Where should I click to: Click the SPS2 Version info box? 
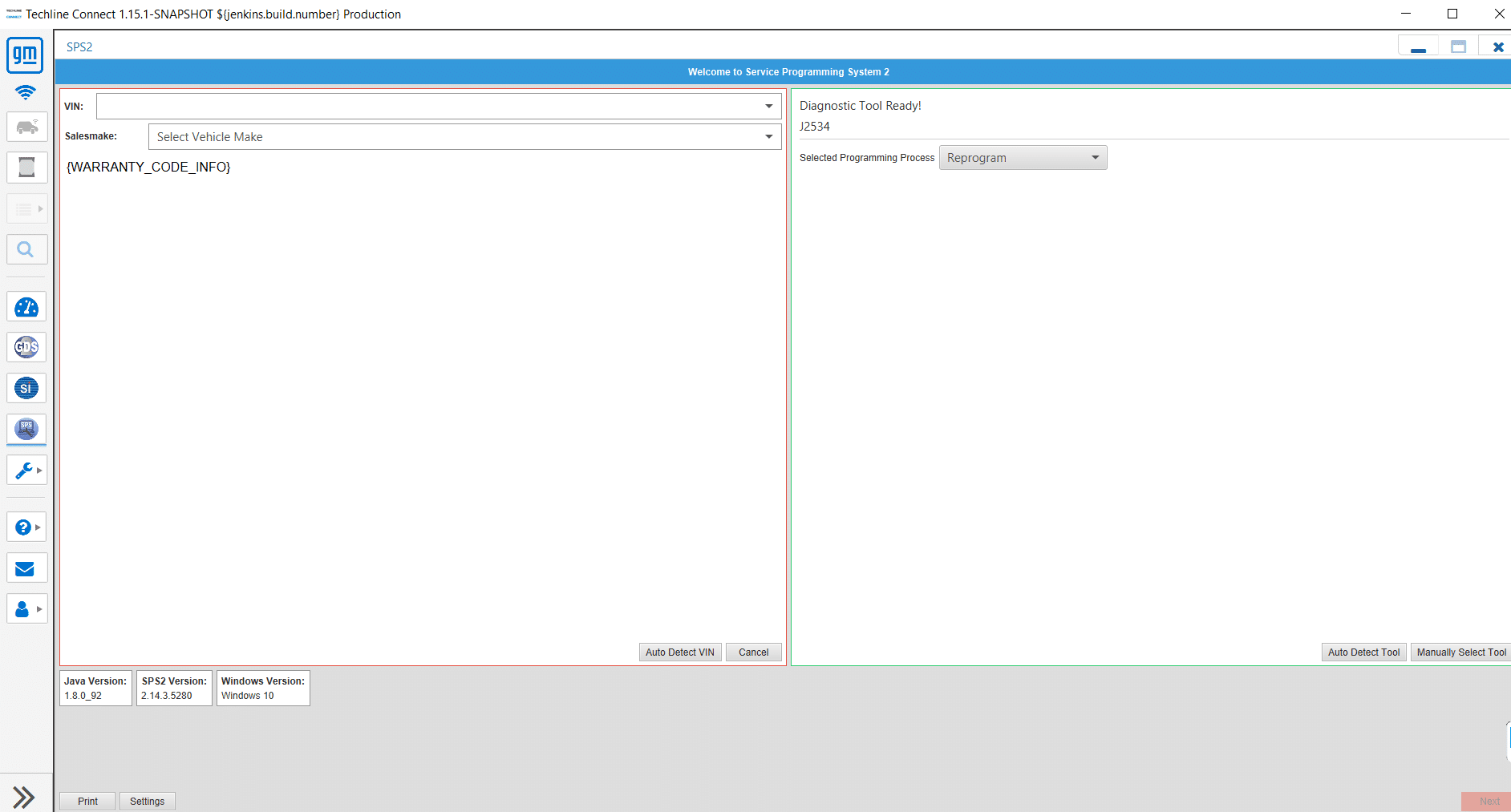coord(174,689)
